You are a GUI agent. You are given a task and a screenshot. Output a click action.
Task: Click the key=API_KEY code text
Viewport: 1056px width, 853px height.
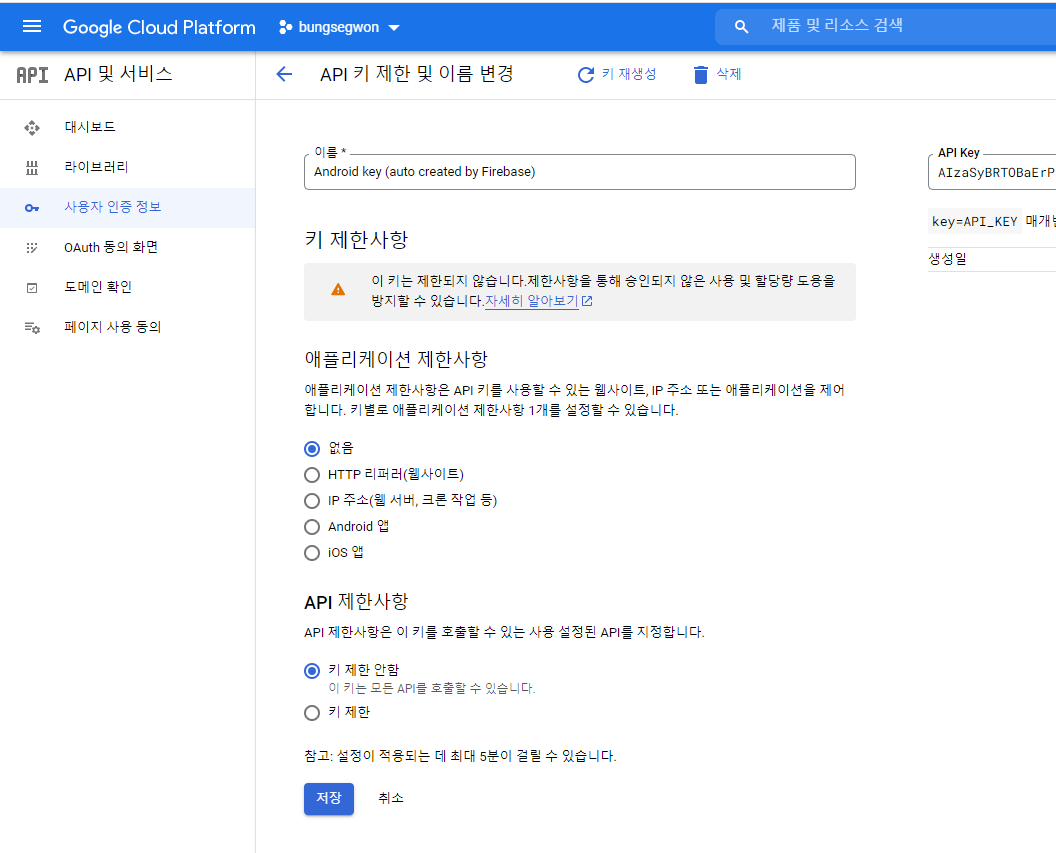click(975, 221)
